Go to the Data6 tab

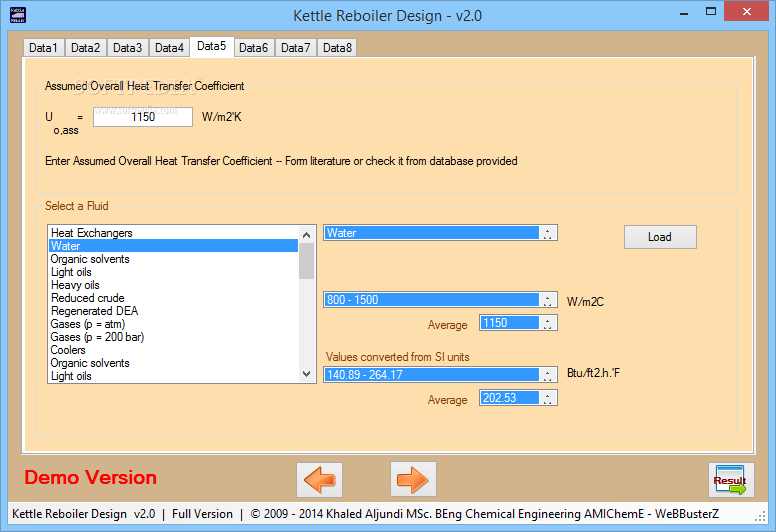click(x=253, y=48)
